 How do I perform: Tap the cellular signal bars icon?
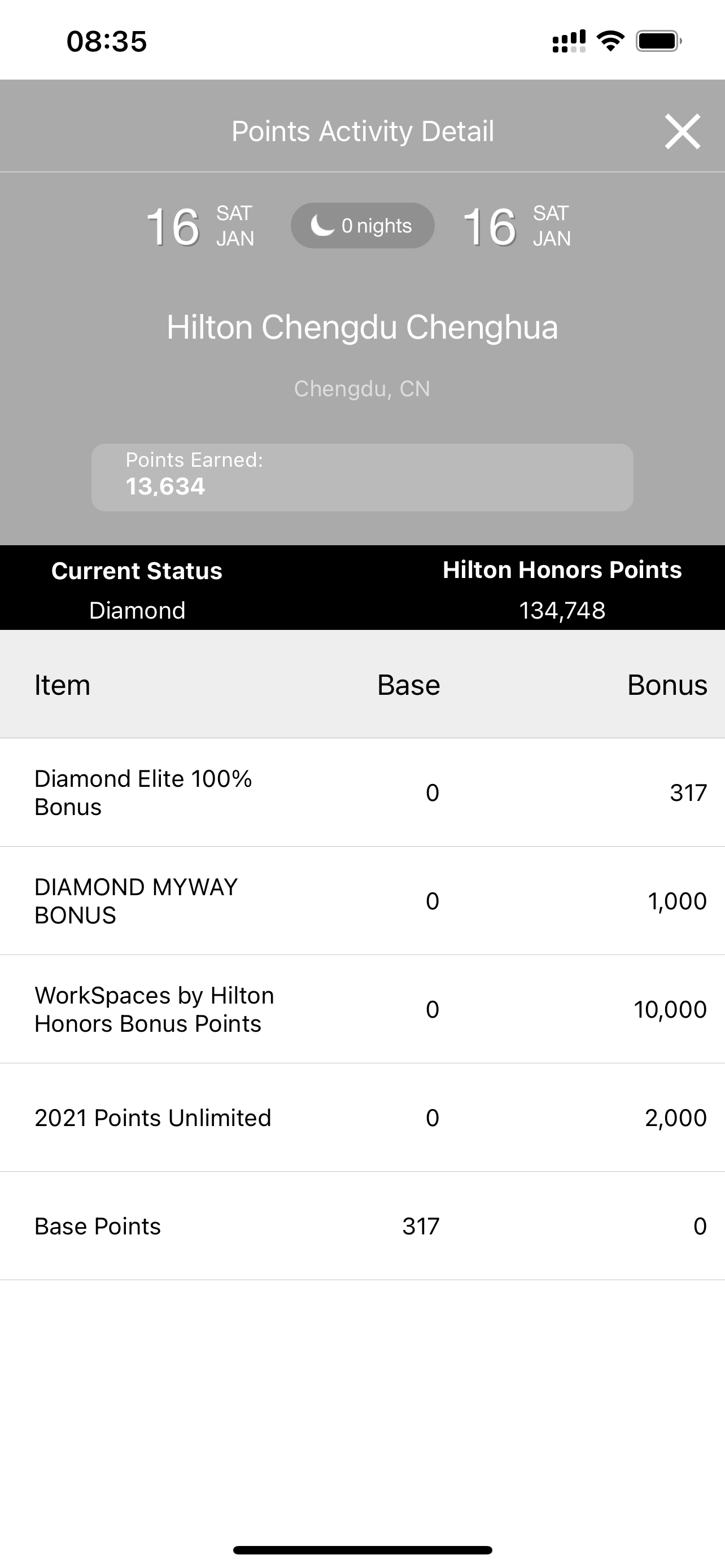click(569, 41)
